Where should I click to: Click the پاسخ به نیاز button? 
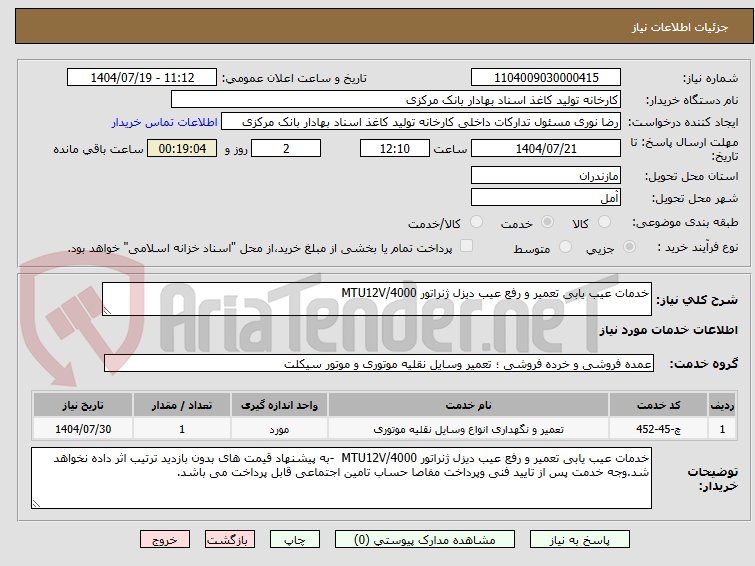tap(580, 540)
